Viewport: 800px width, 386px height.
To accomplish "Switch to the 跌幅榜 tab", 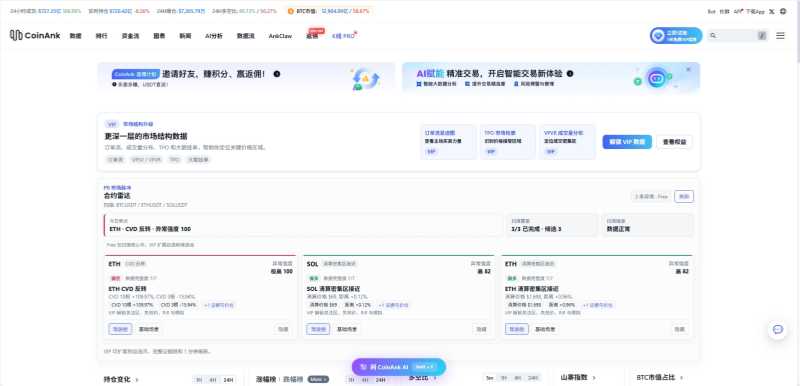I will (293, 379).
